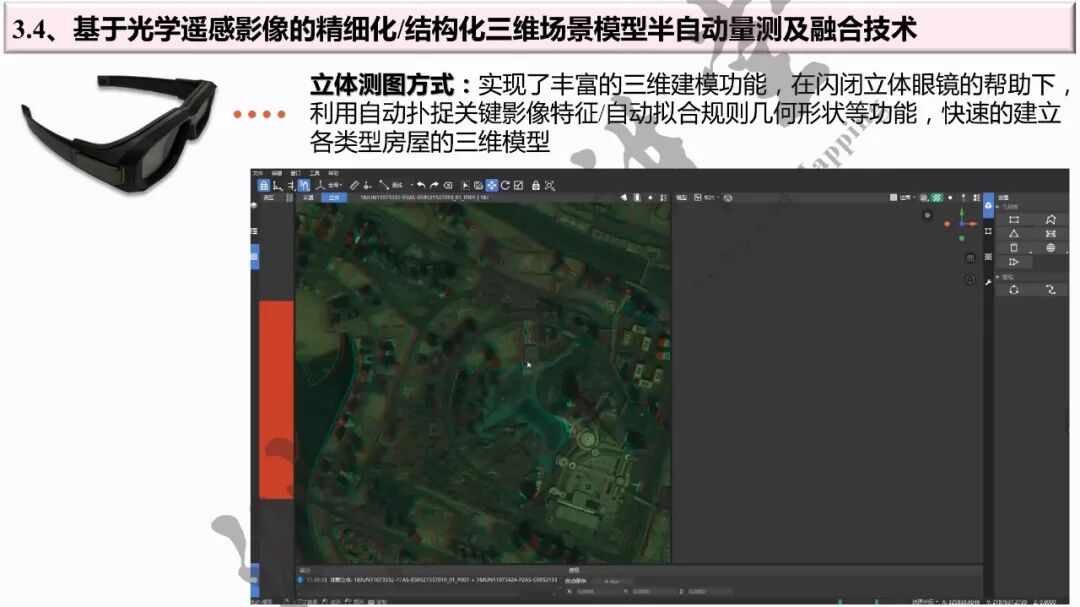Open the blue cube create tab in side strip
The image size is (1080, 607).
click(988, 205)
